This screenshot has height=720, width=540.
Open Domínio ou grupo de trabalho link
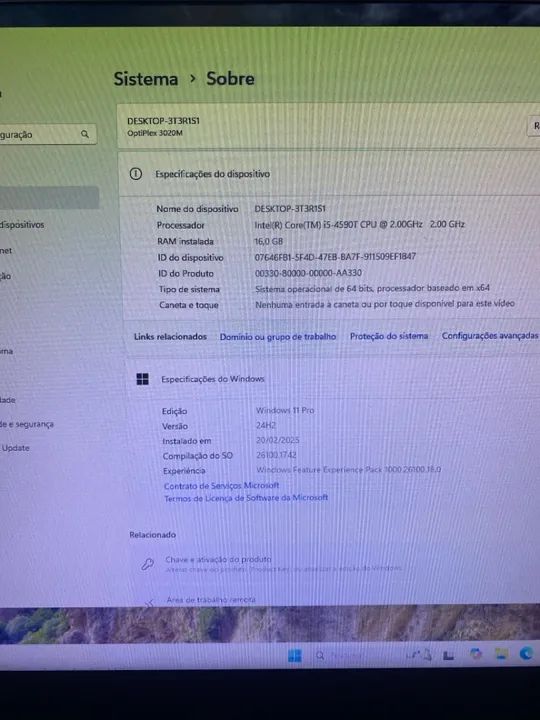click(278, 337)
